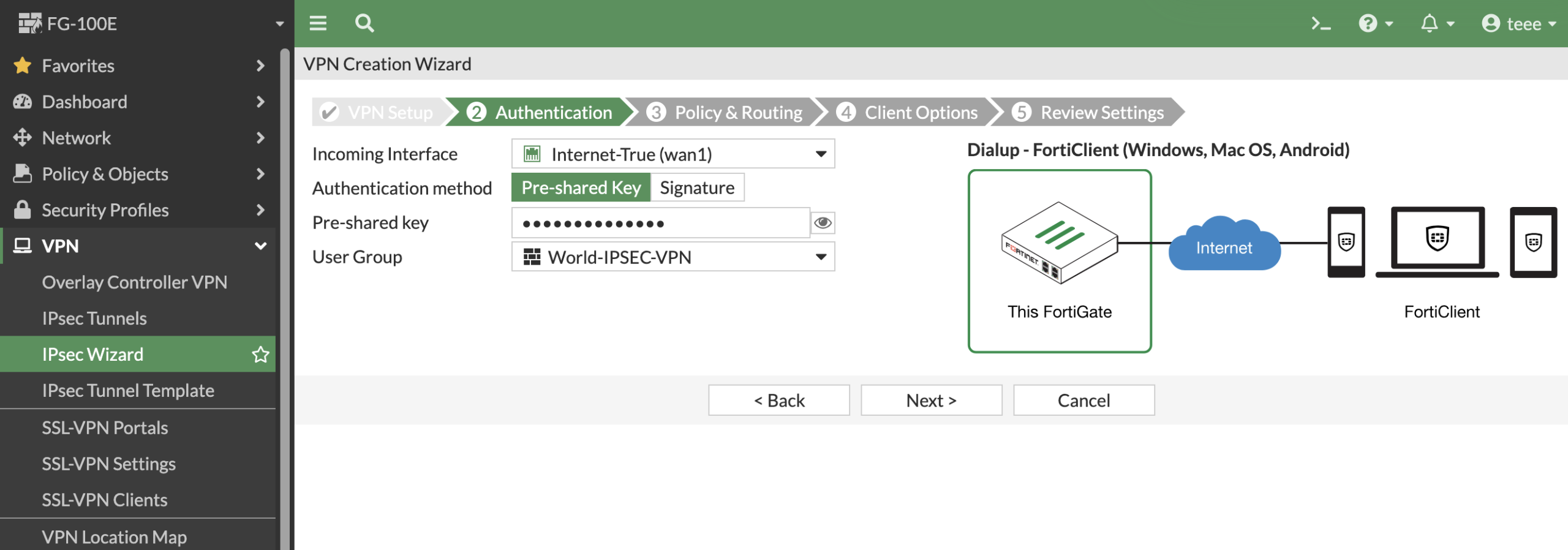The width and height of the screenshot is (1568, 550).
Task: Click the Pre-shared key input field
Action: (660, 223)
